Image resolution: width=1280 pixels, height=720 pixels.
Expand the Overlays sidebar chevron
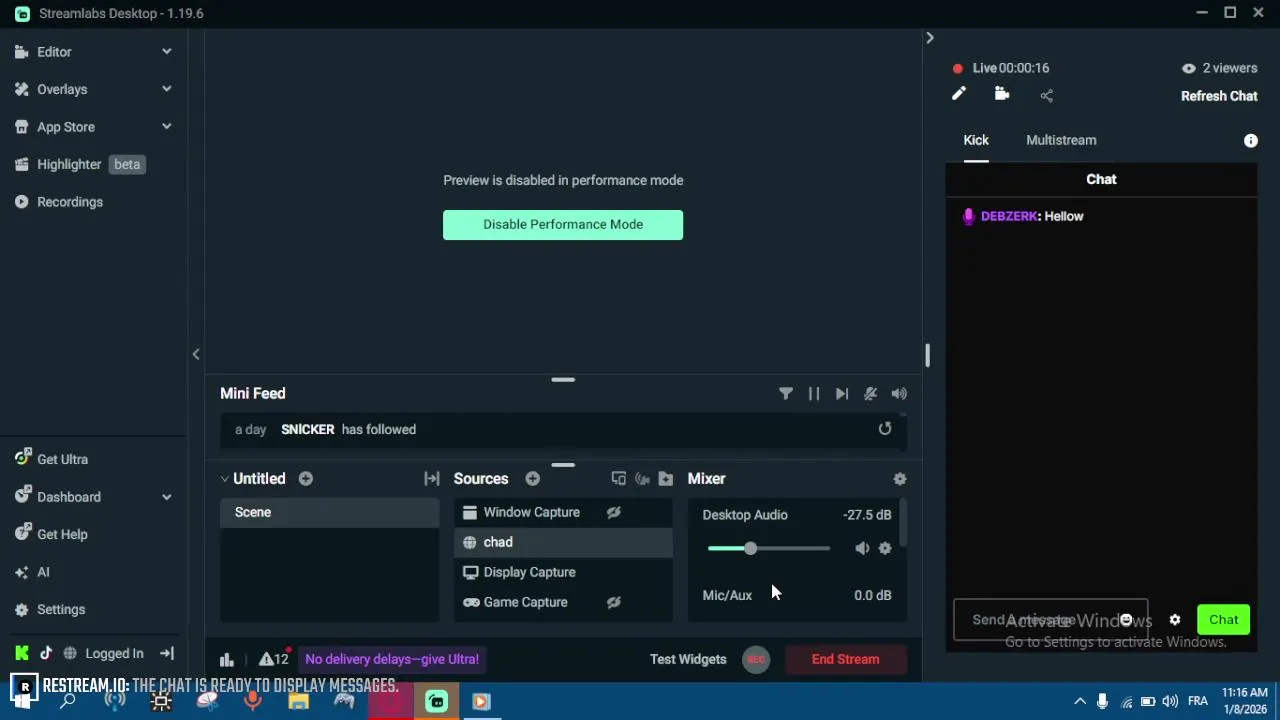tap(167, 89)
